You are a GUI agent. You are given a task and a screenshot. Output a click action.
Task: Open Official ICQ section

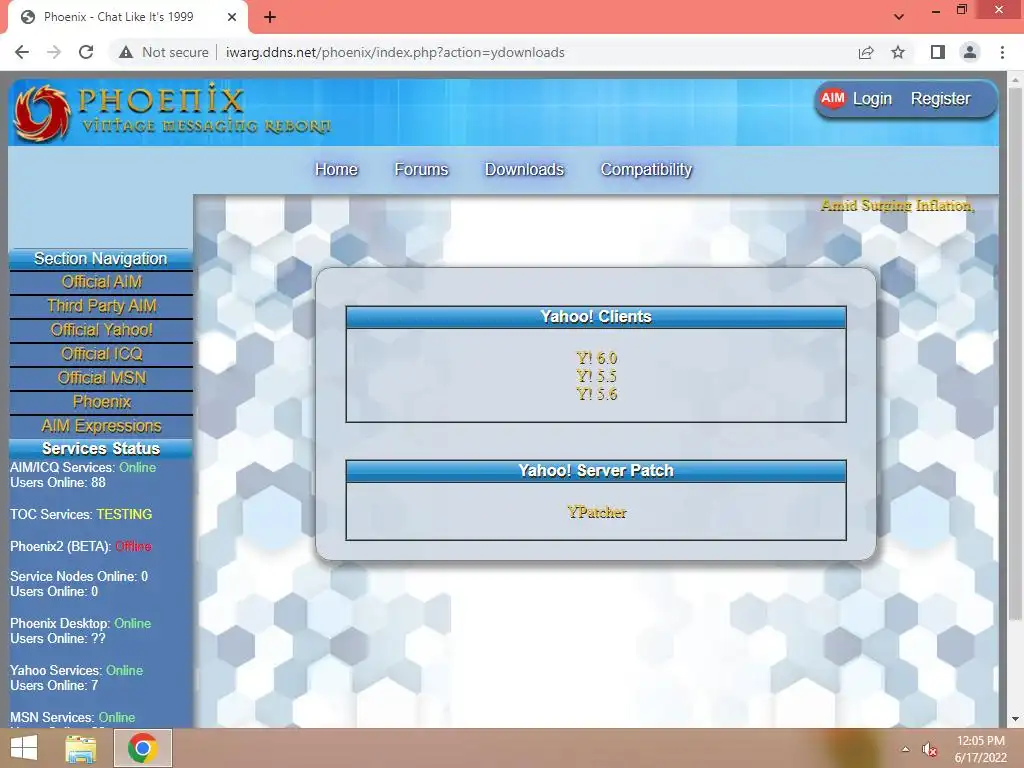click(101, 354)
